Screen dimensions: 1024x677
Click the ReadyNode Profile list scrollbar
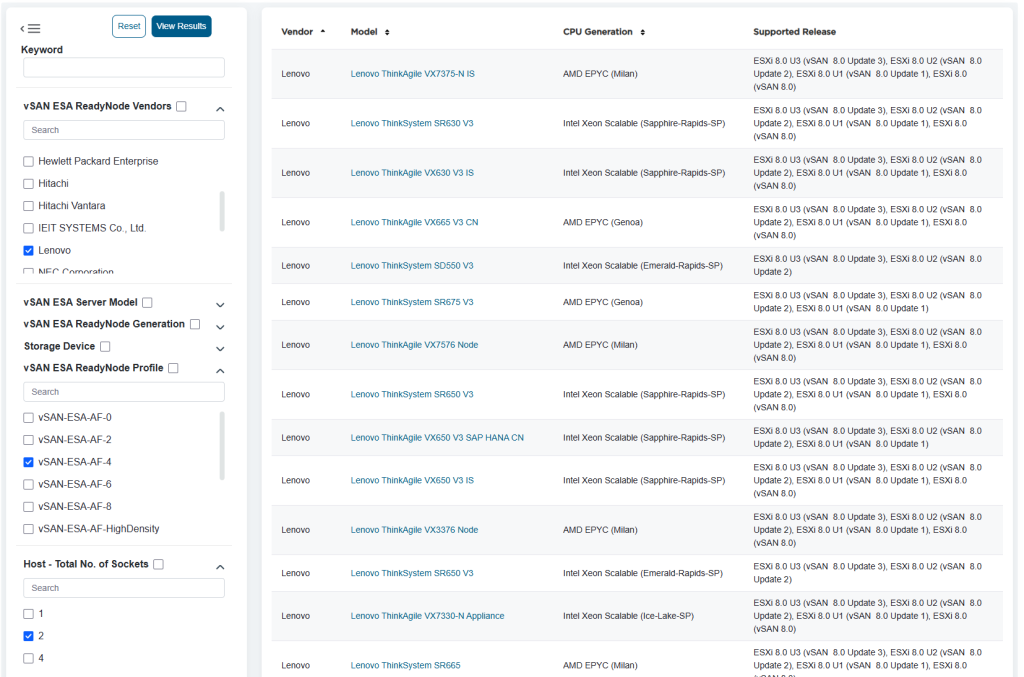coord(222,446)
